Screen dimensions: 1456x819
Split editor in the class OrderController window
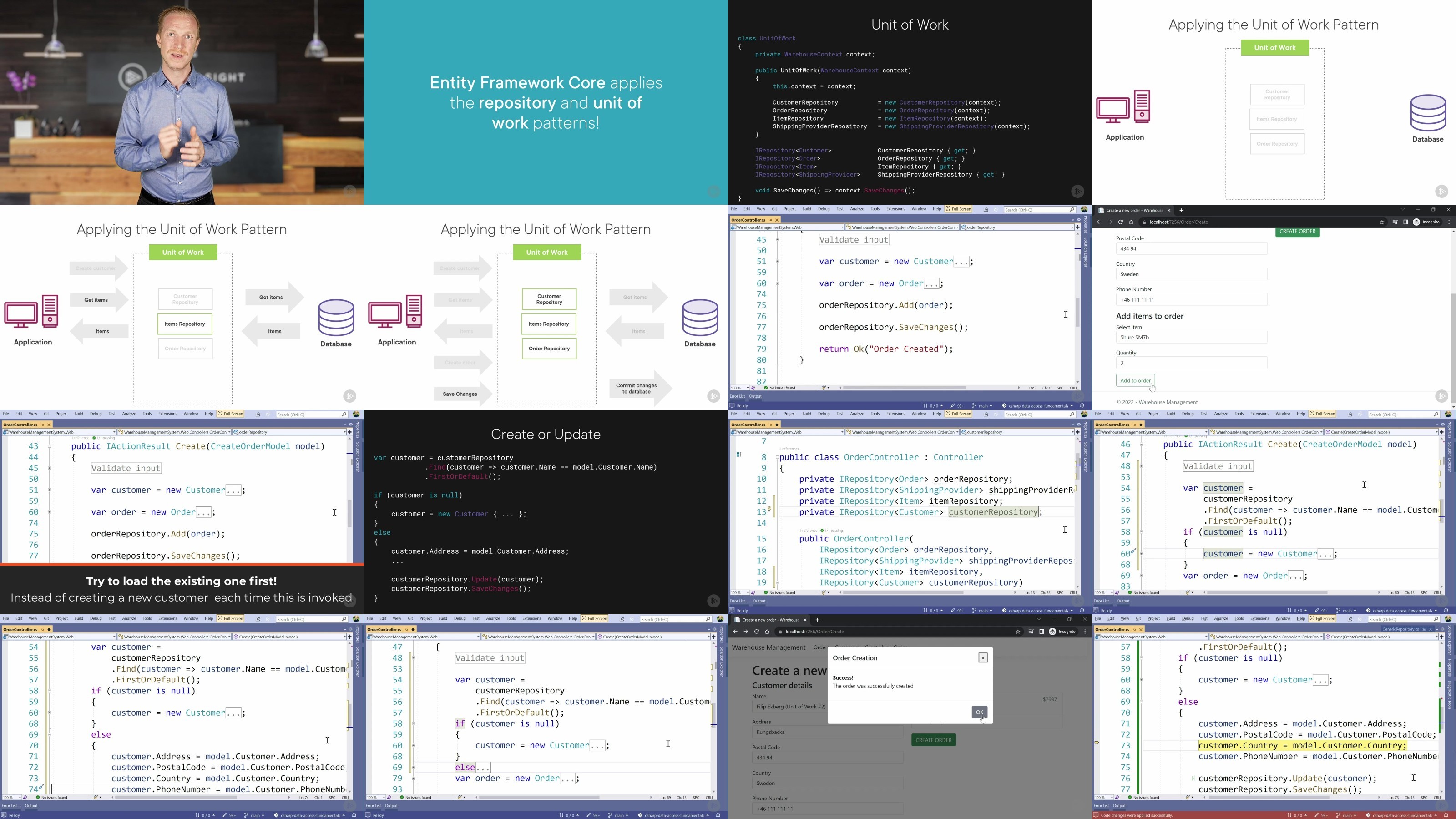click(1077, 432)
